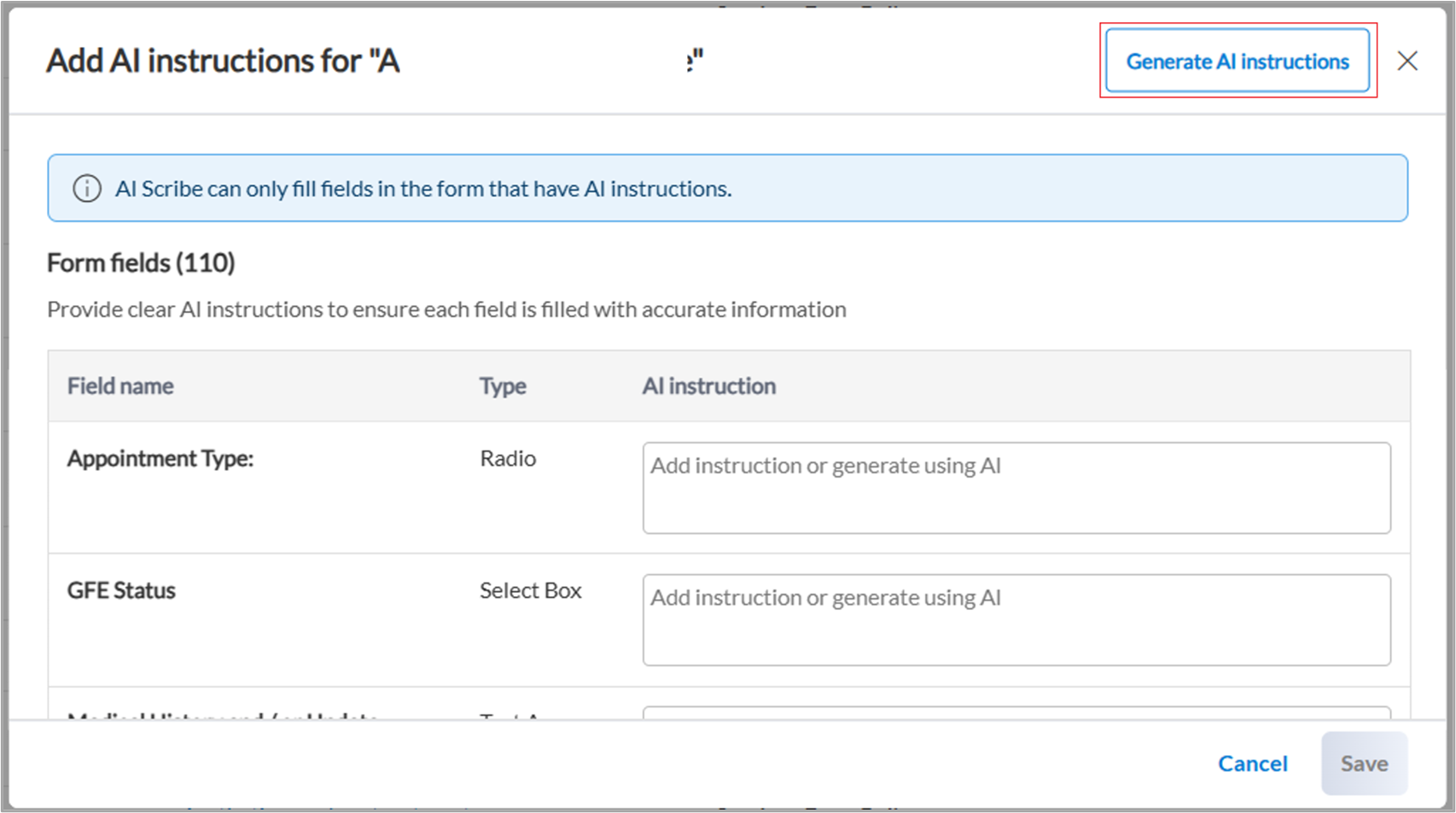Click the partially visible Medical History field name
The width and height of the screenshot is (1456, 813).
click(222, 715)
